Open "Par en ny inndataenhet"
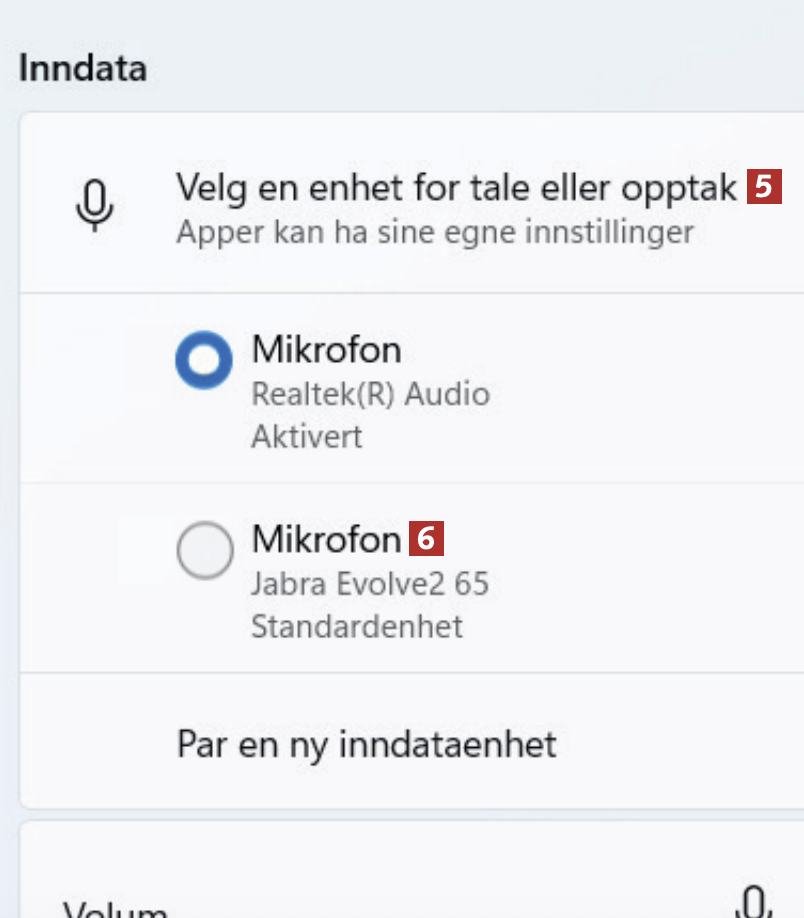 366,744
